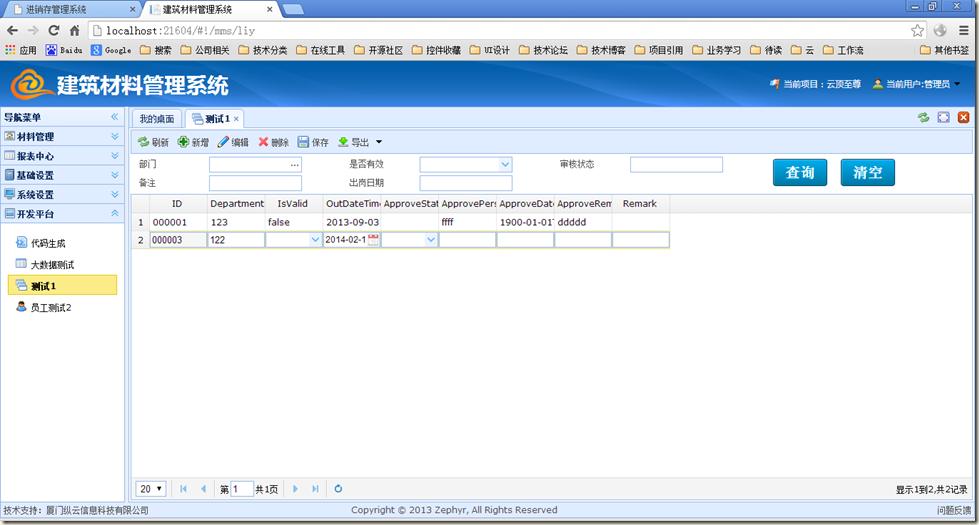The height and width of the screenshot is (525, 979).
Task: Change page size dropdown showing 20
Action: [x=151, y=489]
